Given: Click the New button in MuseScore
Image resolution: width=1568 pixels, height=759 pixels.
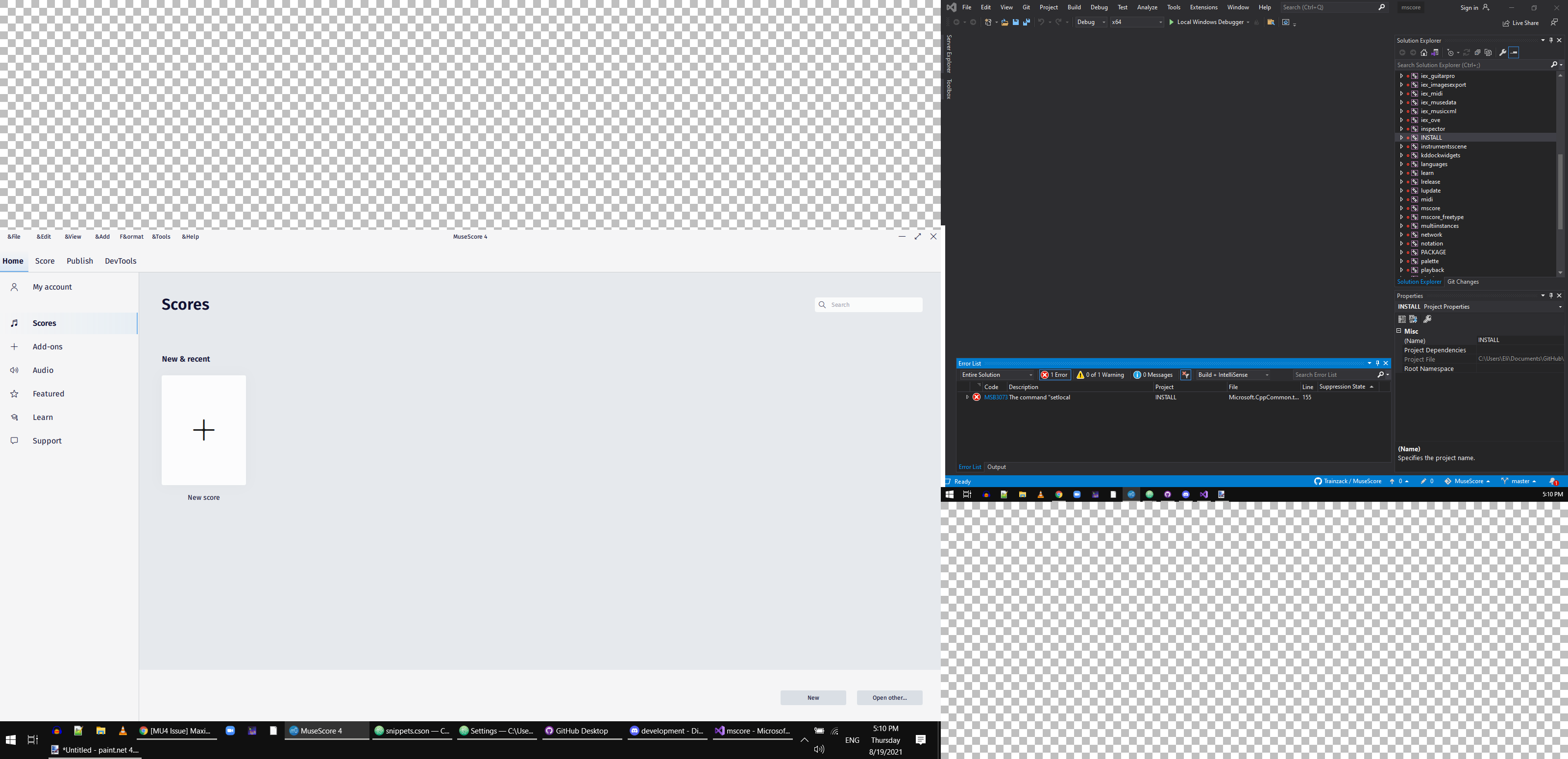Looking at the screenshot, I should [x=813, y=698].
